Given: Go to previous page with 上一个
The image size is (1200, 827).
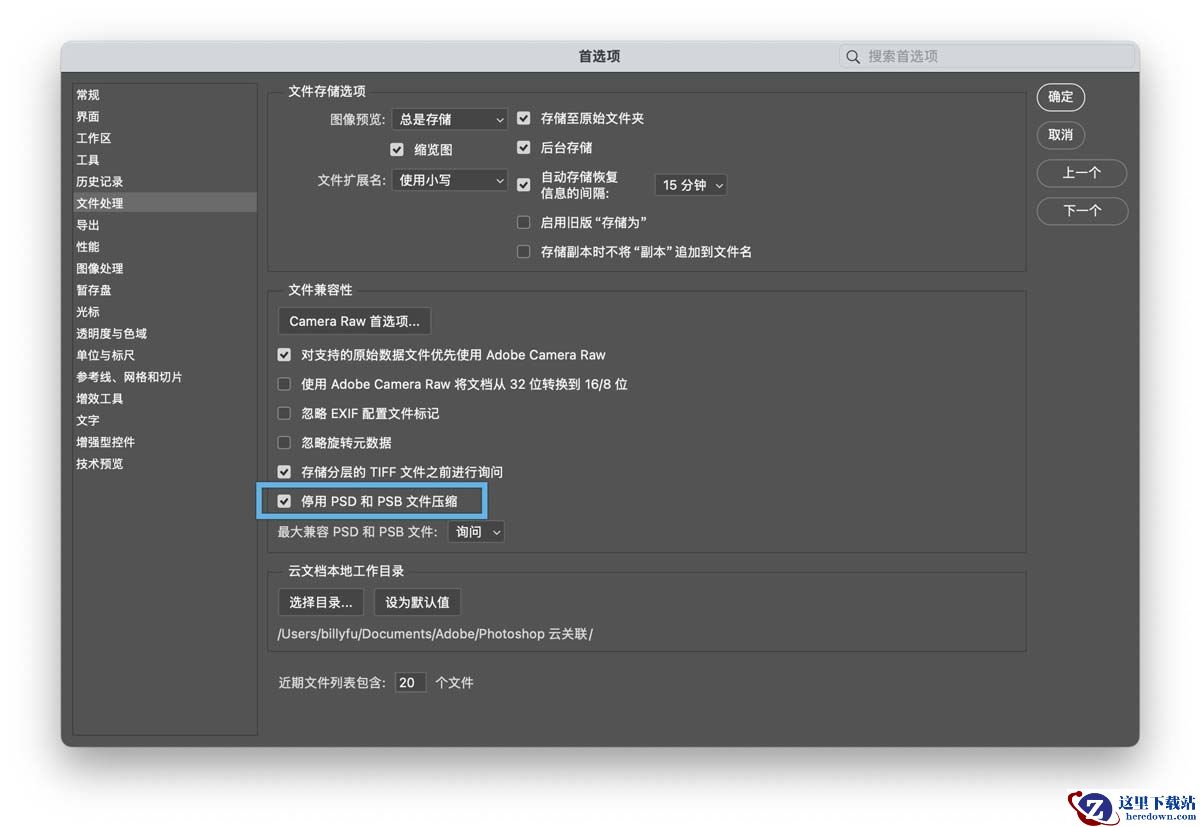Looking at the screenshot, I should pyautogui.click(x=1082, y=173).
